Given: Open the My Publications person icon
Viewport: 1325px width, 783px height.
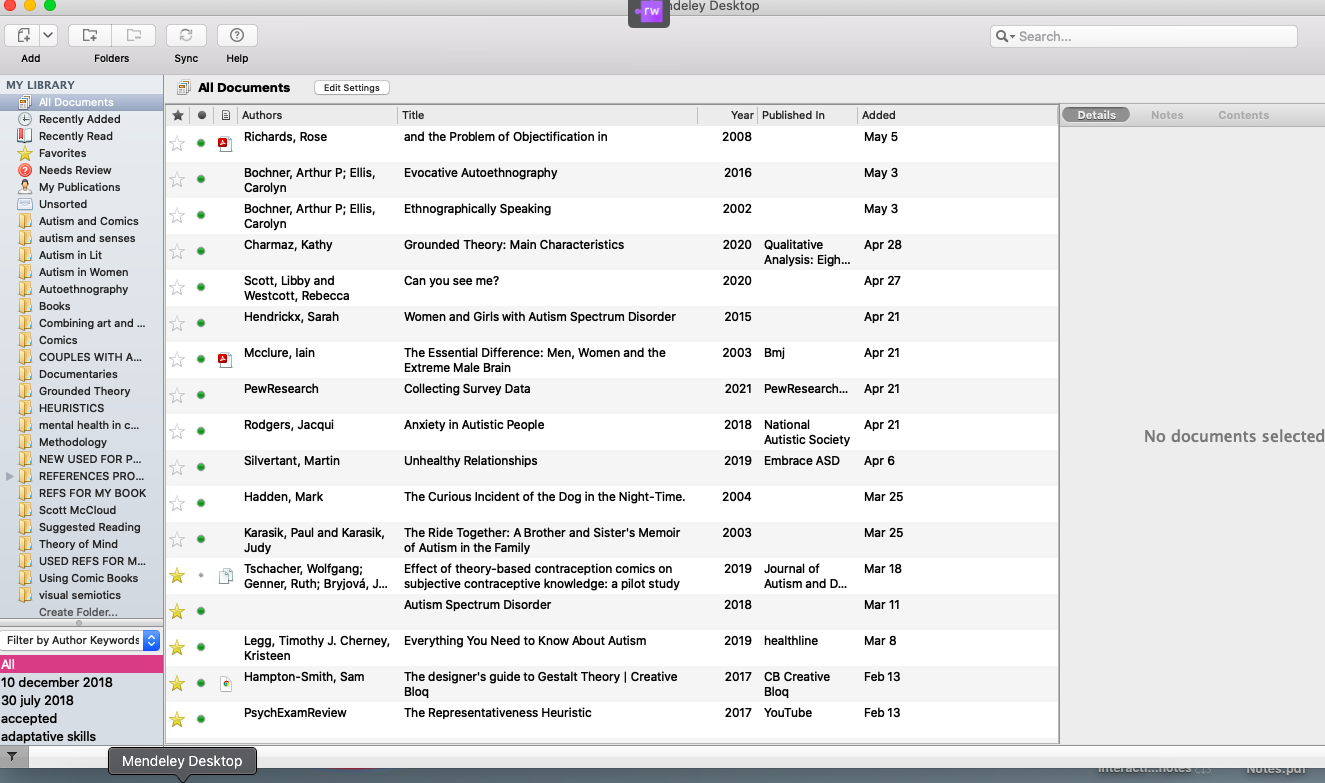Looking at the screenshot, I should (x=25, y=187).
